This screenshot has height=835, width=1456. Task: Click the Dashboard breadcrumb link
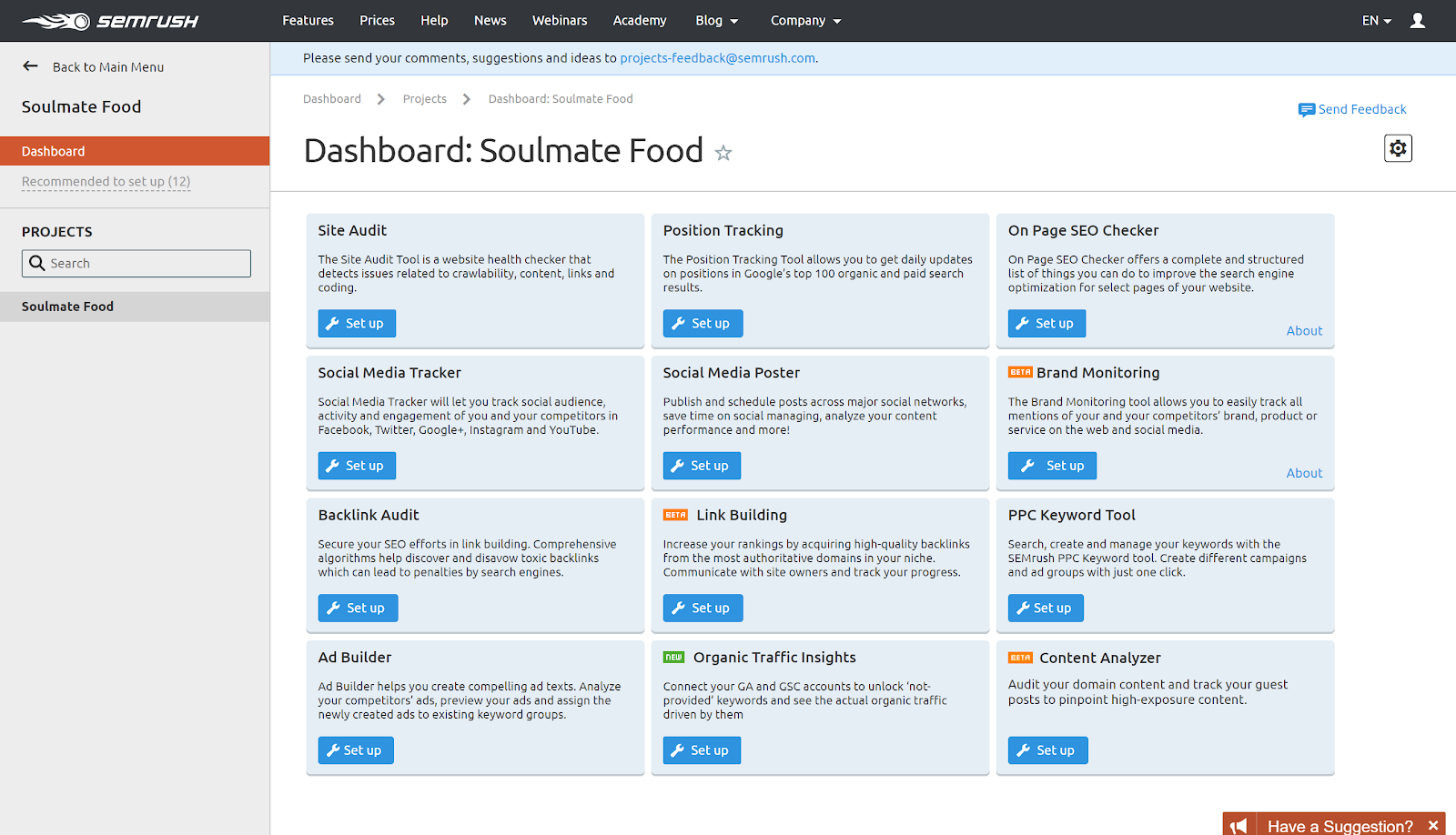pyautogui.click(x=332, y=99)
